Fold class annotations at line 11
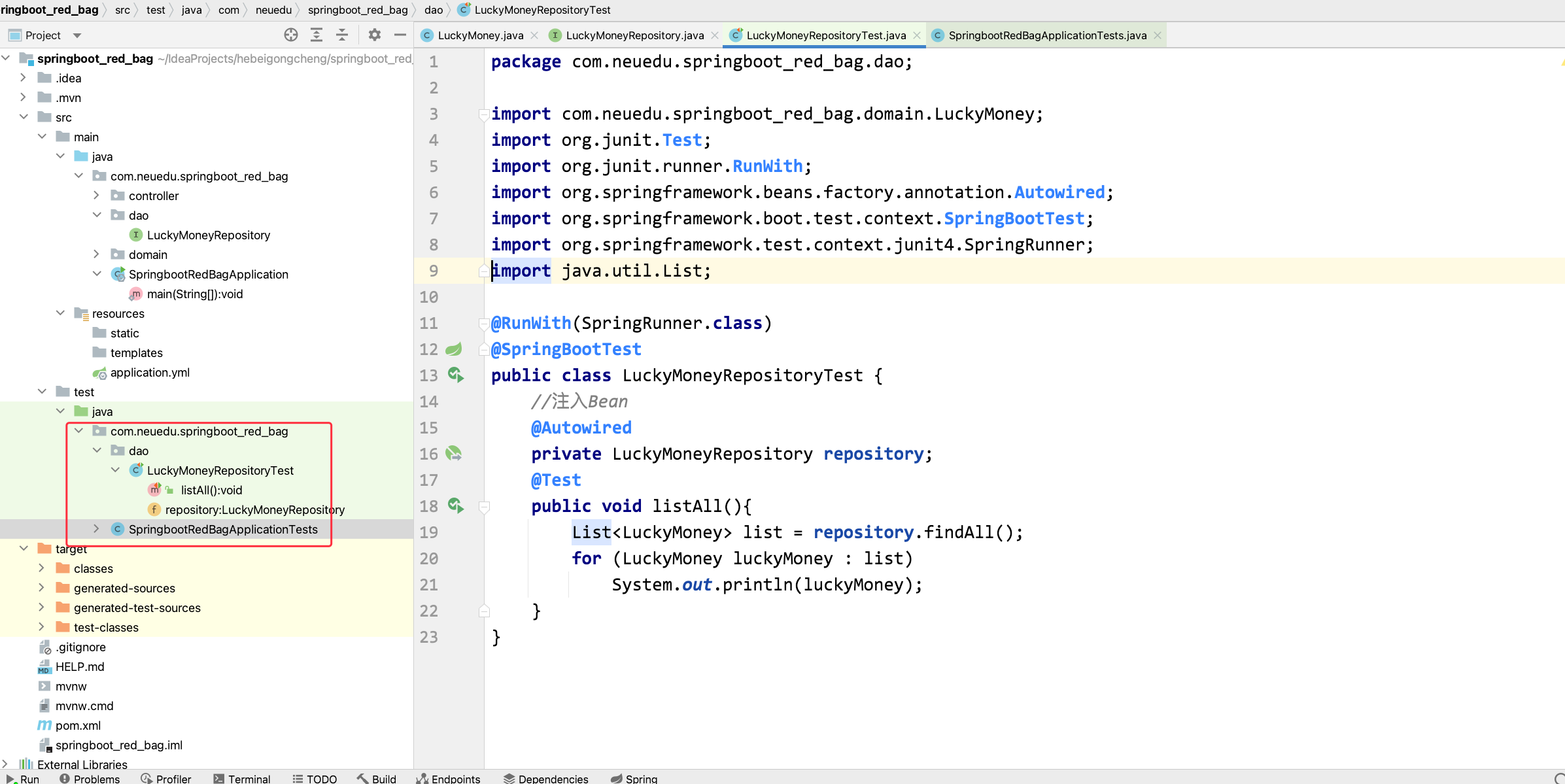This screenshot has height=784, width=1565. click(x=484, y=323)
